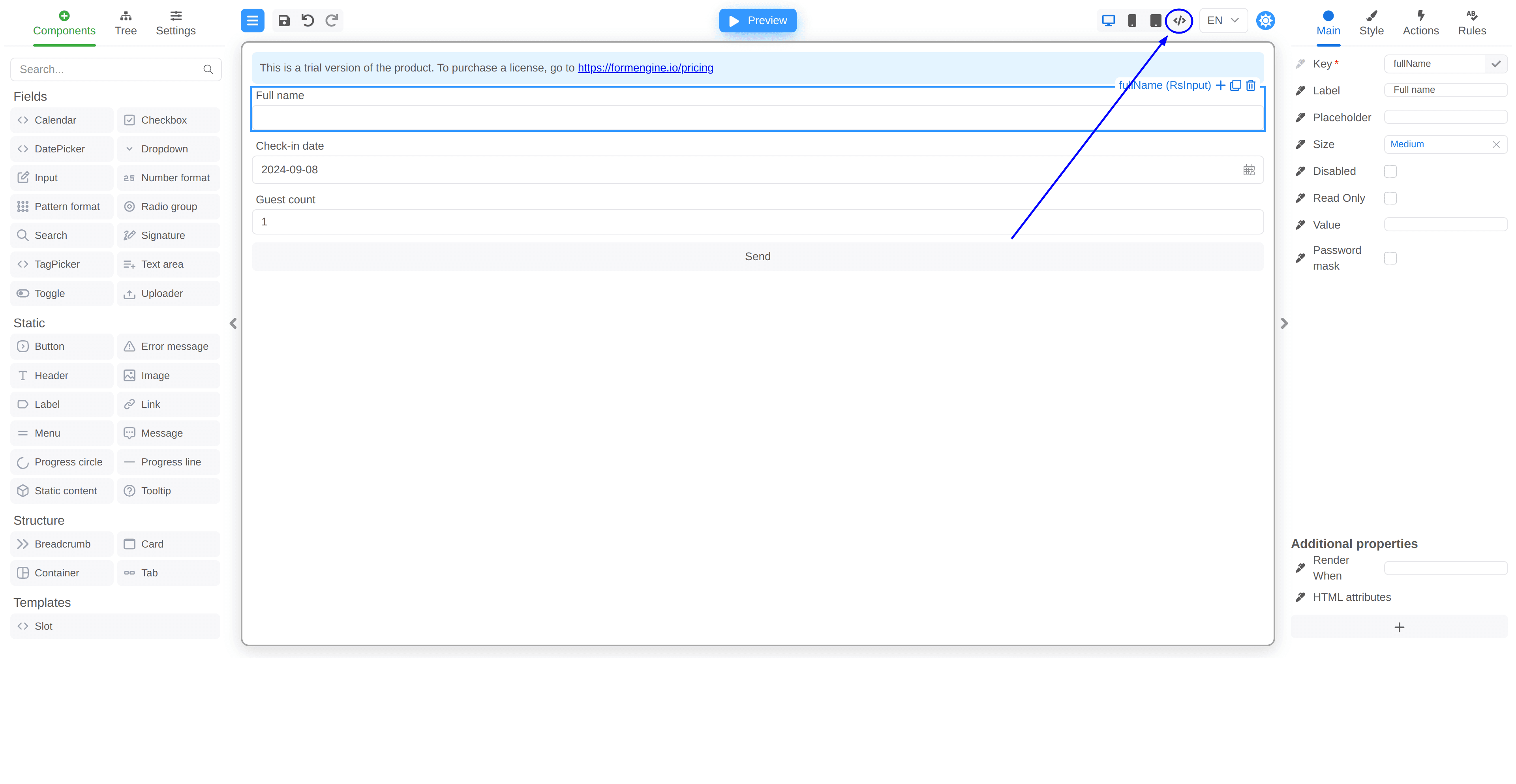Screen dimensions: 1516x784
Task: Collapse the left components panel chevron
Action: click(x=233, y=323)
